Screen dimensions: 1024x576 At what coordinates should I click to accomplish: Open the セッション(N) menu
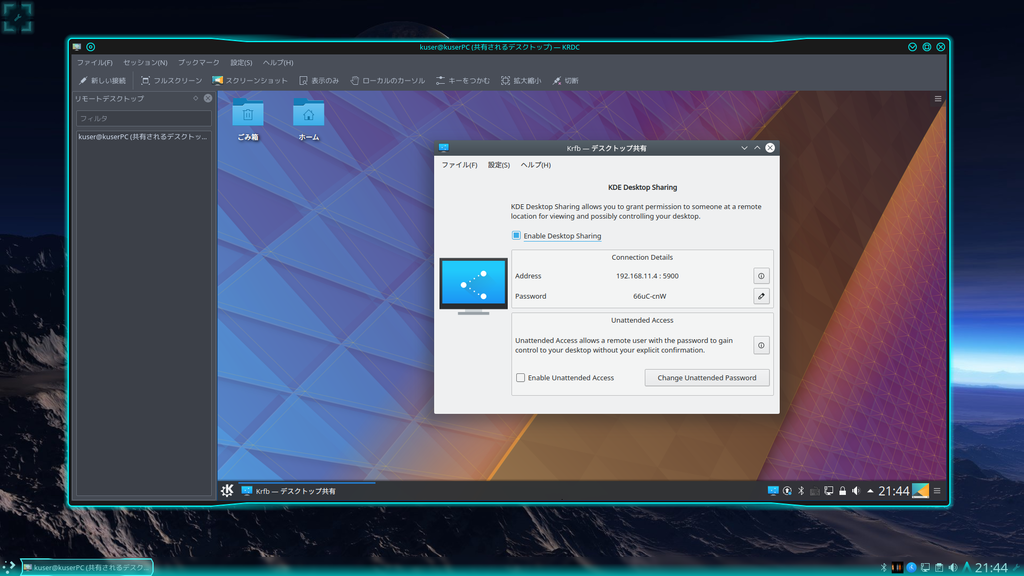(x=146, y=62)
